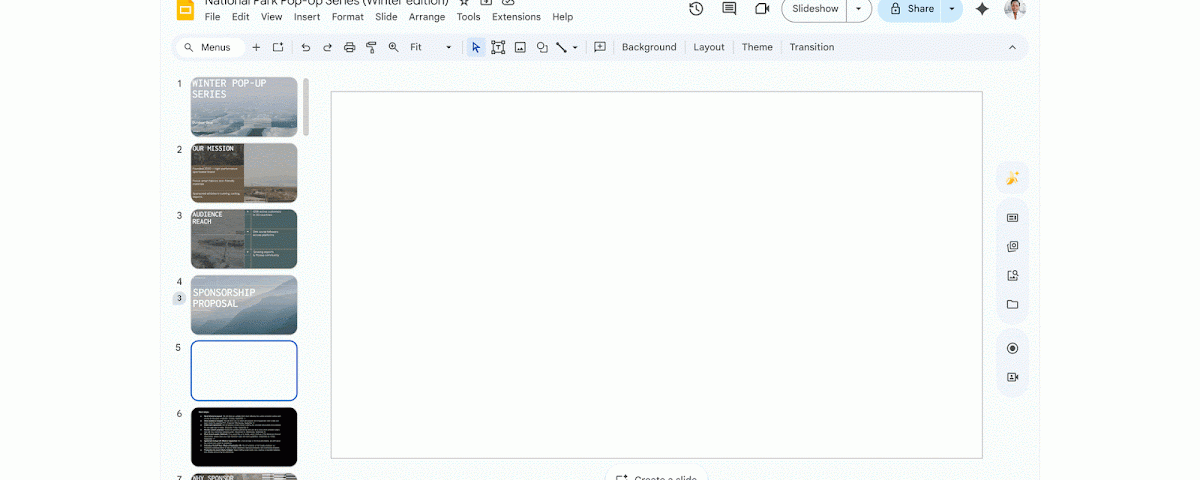Select the Shape tool
Screen dimensions: 1200x480
(542, 47)
